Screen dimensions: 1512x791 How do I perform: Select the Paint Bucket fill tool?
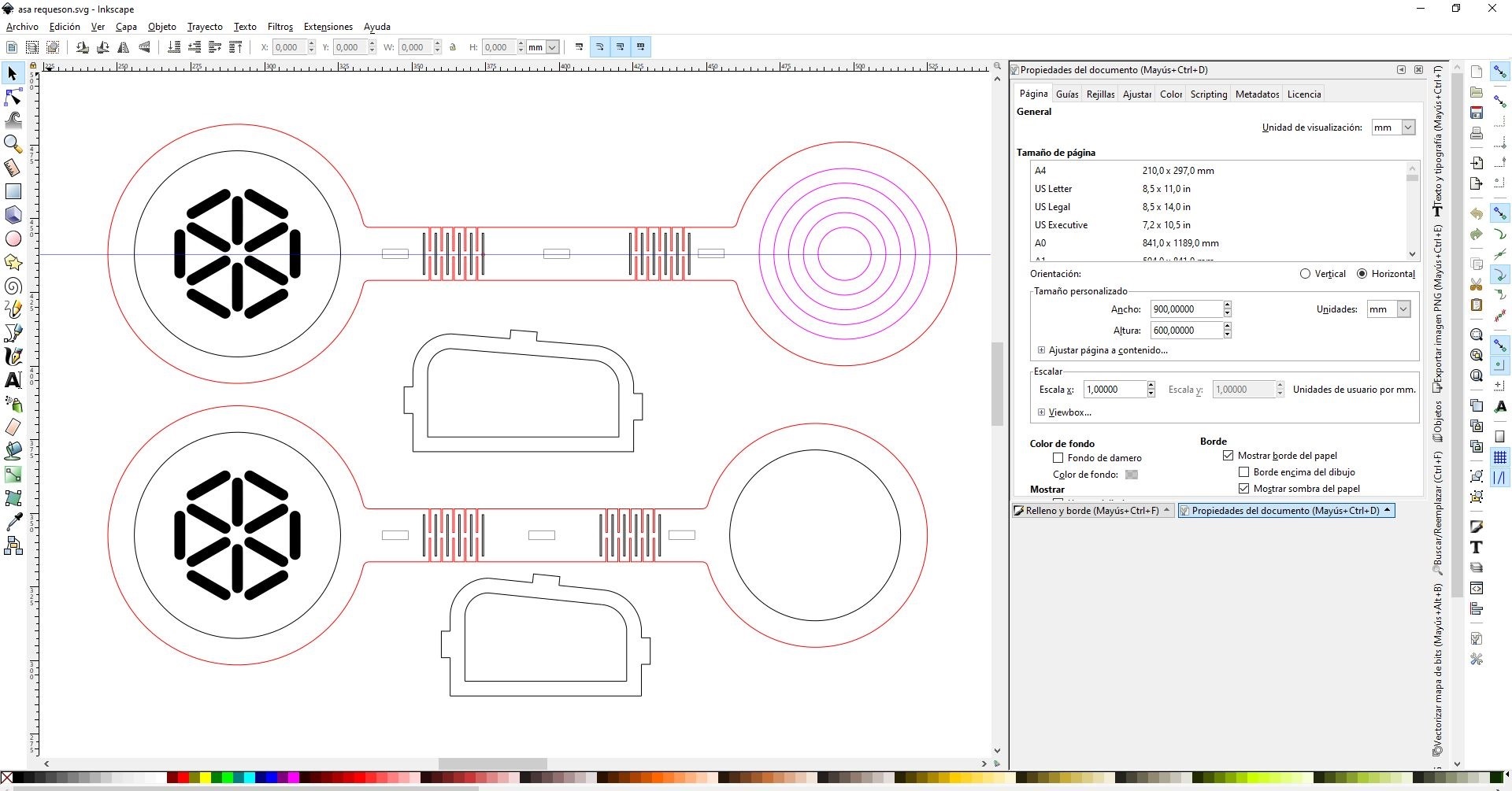click(13, 451)
